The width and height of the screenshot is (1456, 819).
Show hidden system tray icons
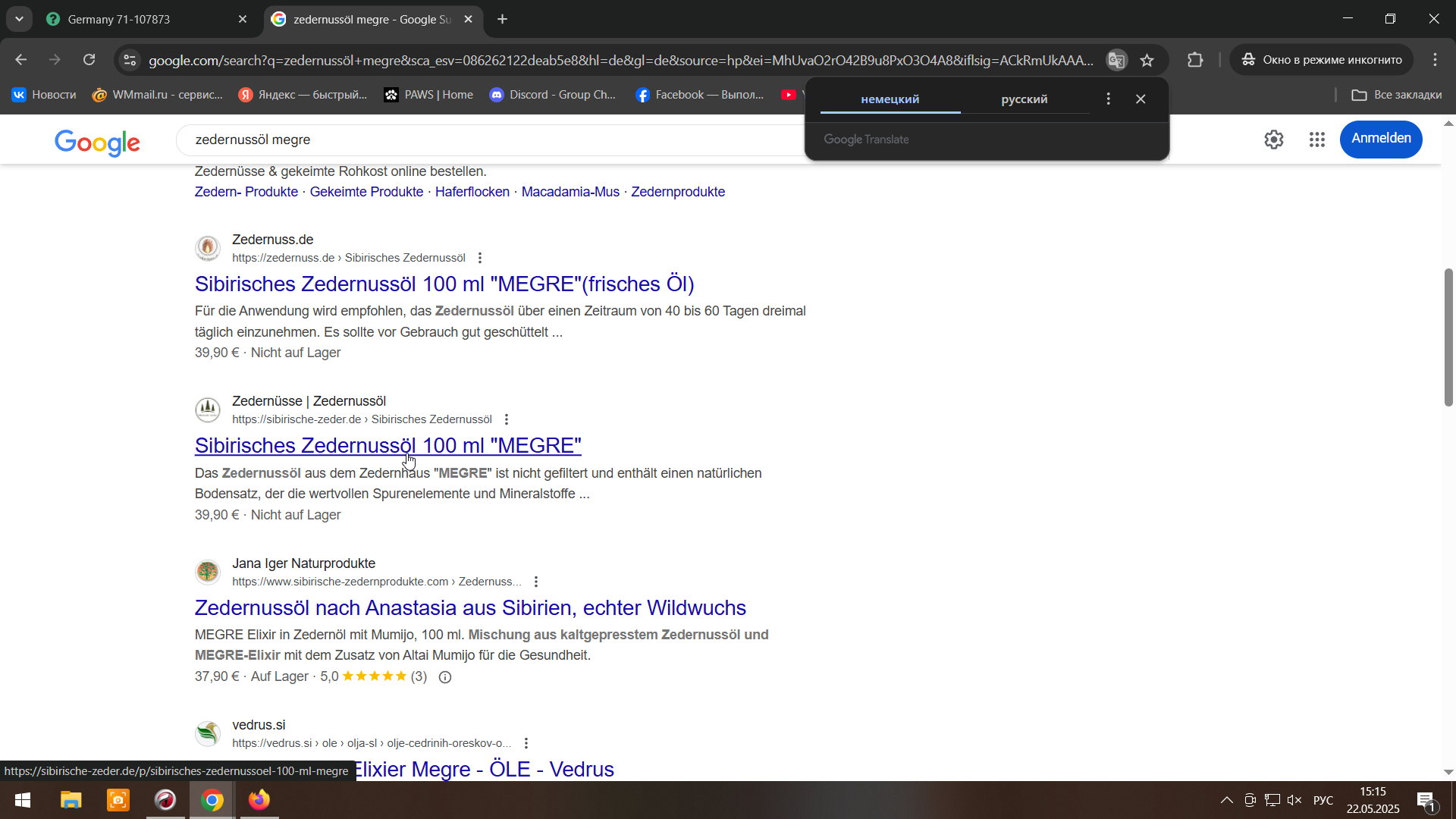[1226, 800]
